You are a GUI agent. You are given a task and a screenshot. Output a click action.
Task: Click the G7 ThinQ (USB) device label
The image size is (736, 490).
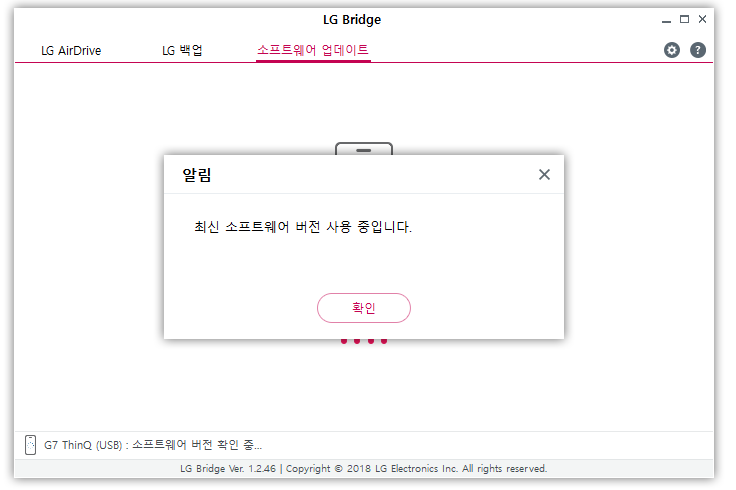[x=83, y=445]
